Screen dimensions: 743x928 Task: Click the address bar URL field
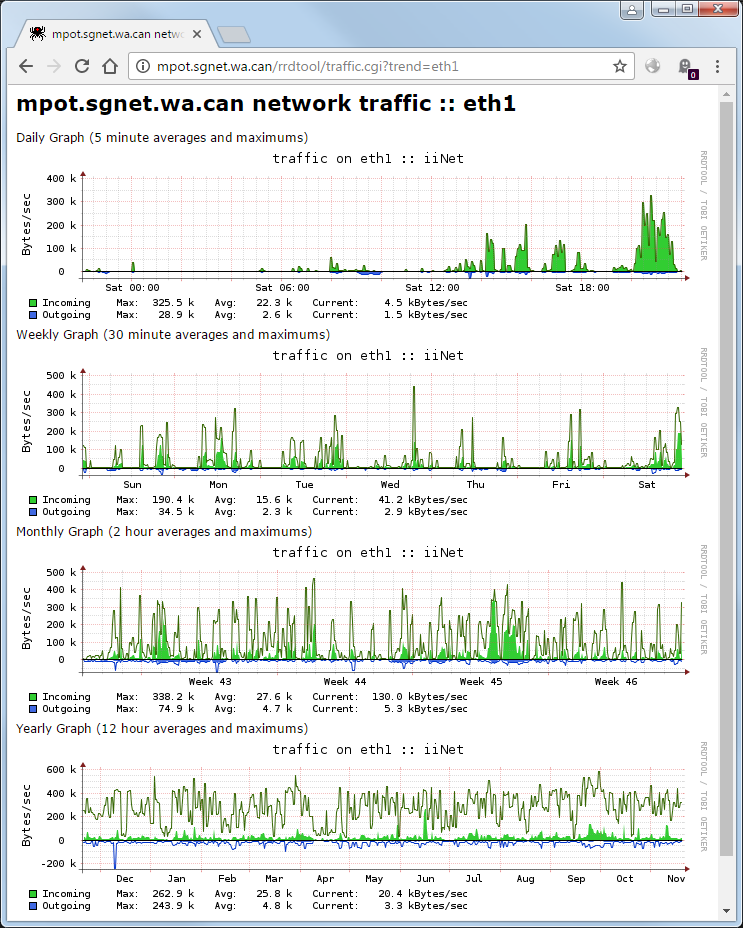381,66
